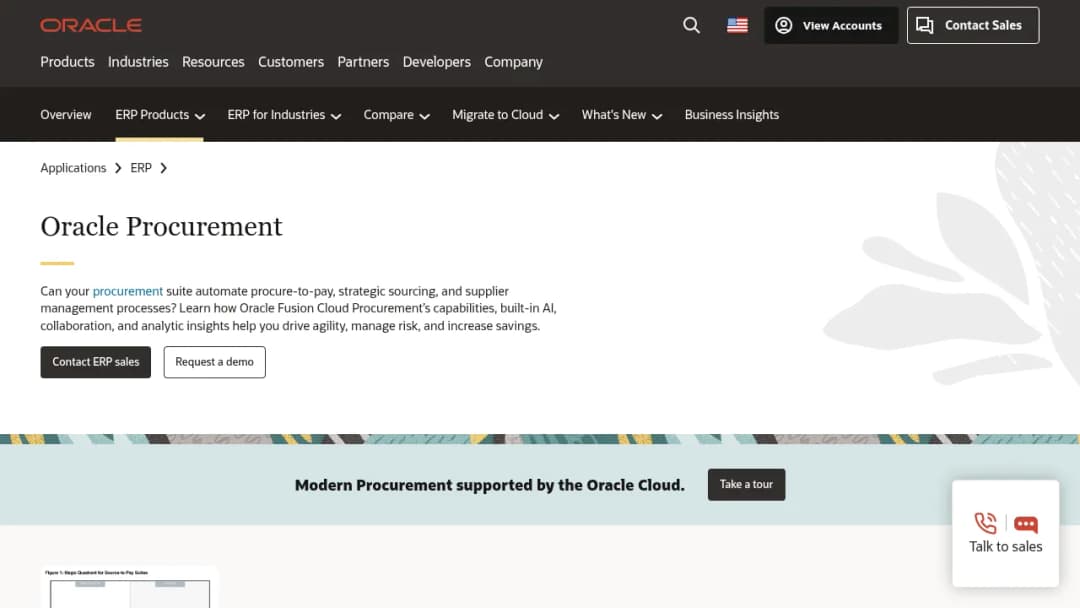Viewport: 1080px width, 608px height.
Task: Click the Modern Procurement banner text
Action: [x=490, y=485]
